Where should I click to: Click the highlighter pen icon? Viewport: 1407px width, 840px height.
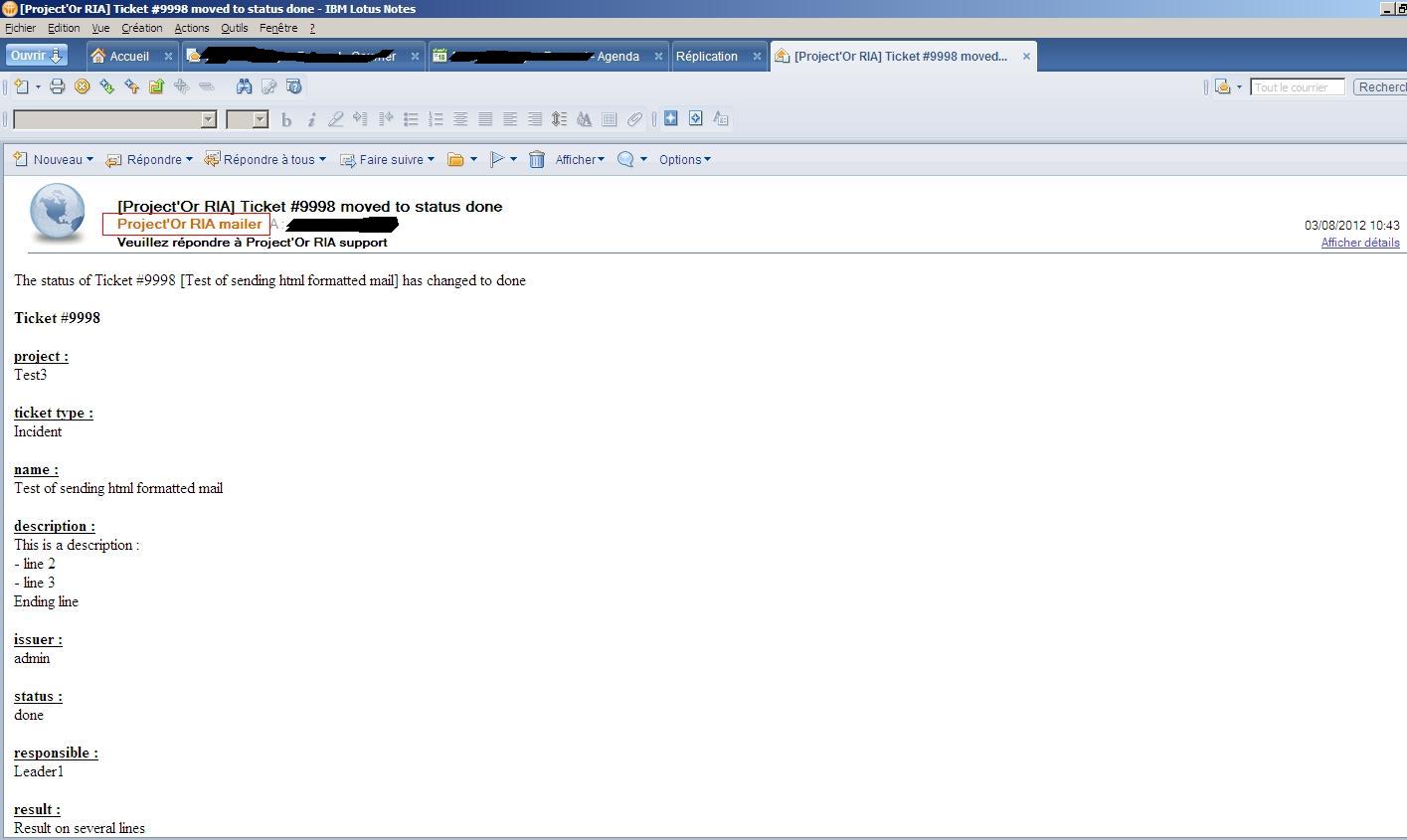[336, 119]
